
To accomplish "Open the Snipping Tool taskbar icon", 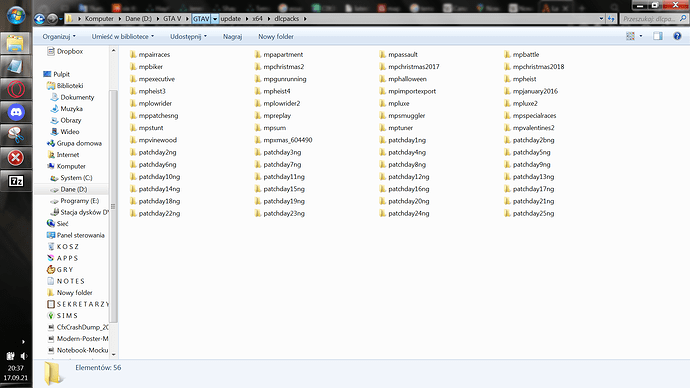I will click(16, 135).
